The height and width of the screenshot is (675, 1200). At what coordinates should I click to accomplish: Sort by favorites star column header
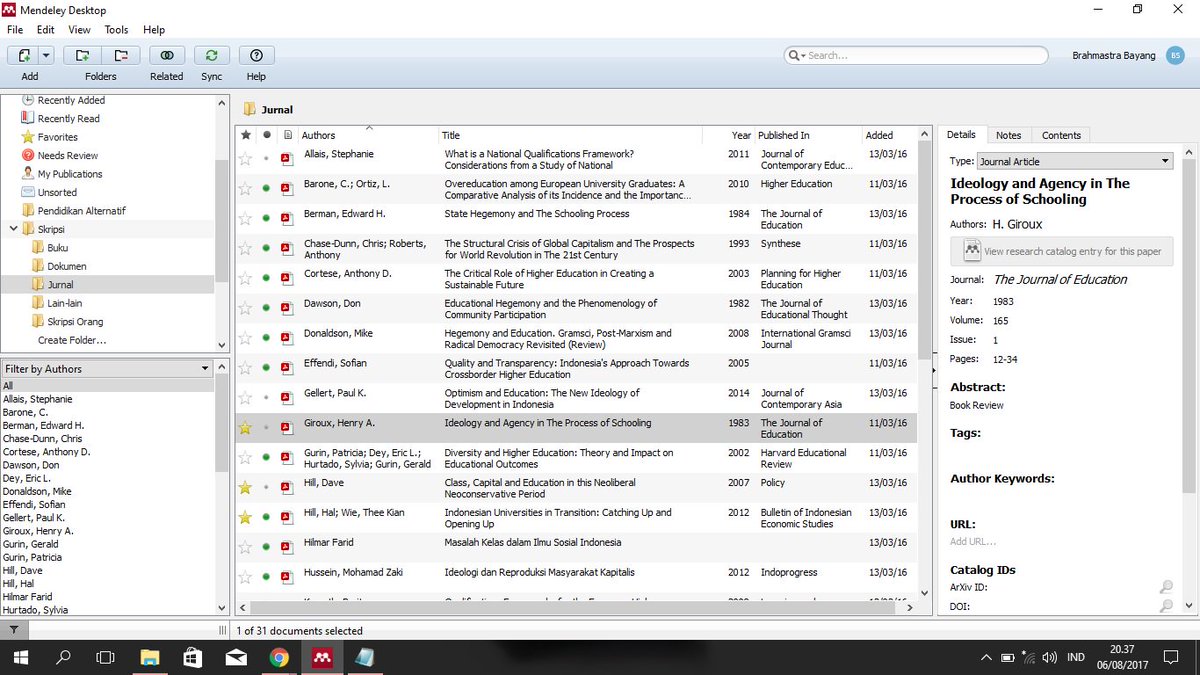pyautogui.click(x=246, y=135)
